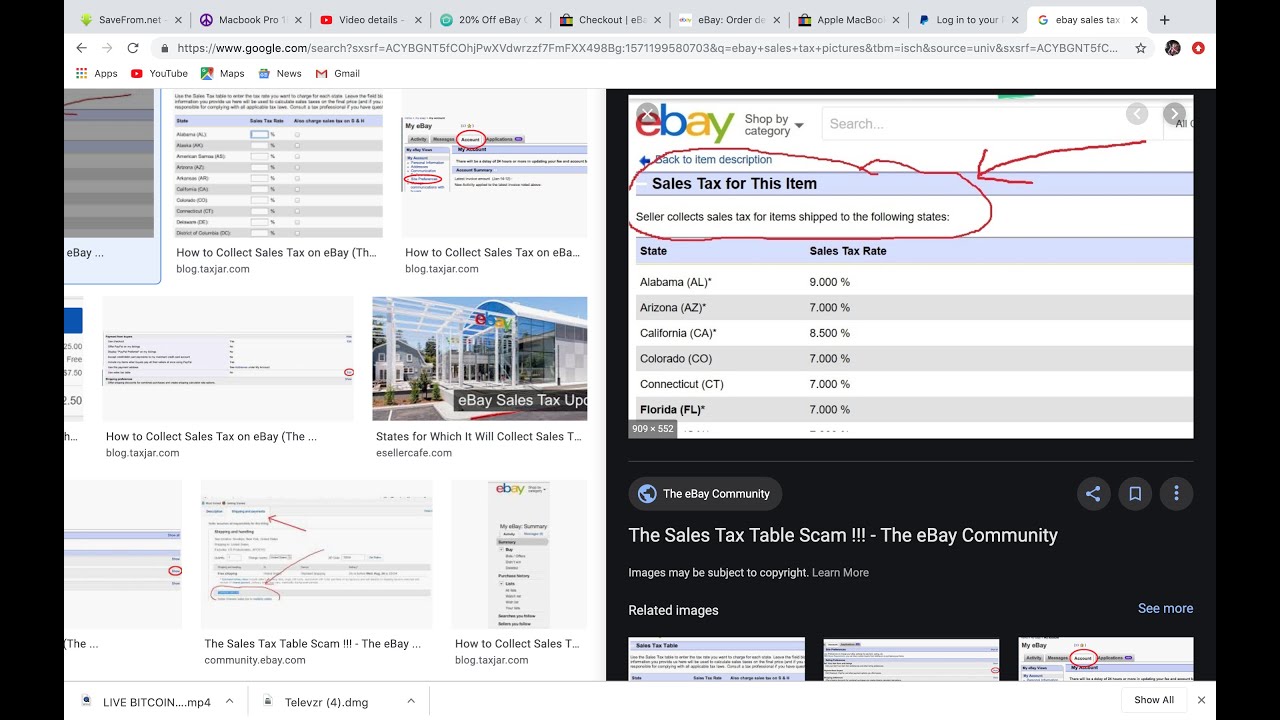Click the Learn More copyright link
Viewport: 1280px width, 720px height.
pos(840,572)
